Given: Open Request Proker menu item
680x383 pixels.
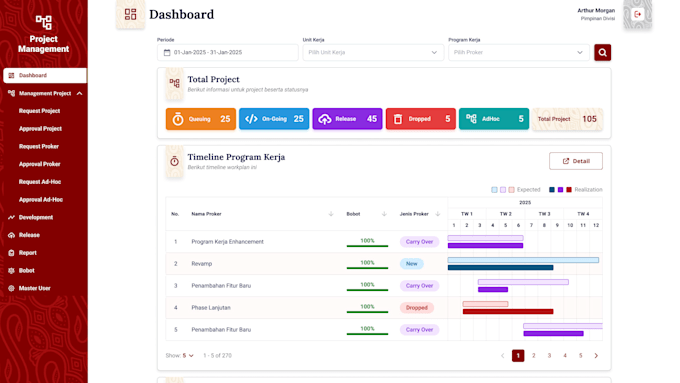Looking at the screenshot, I should tap(39, 147).
